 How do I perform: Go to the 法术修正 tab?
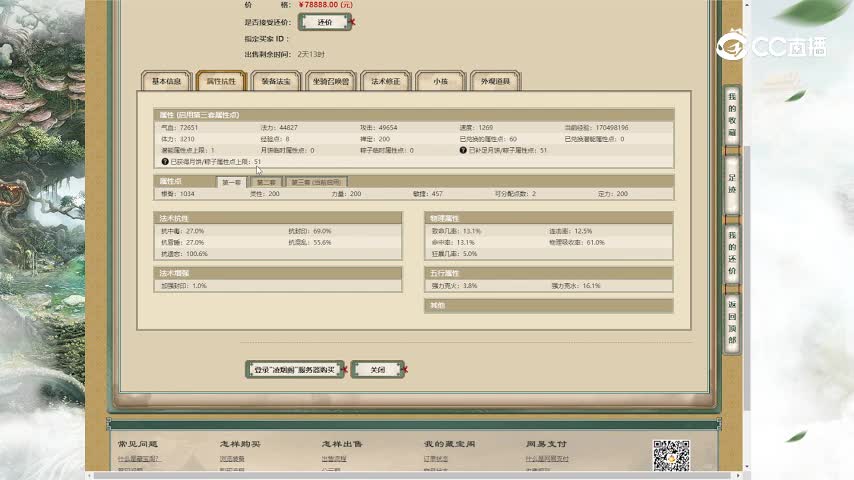pos(386,81)
